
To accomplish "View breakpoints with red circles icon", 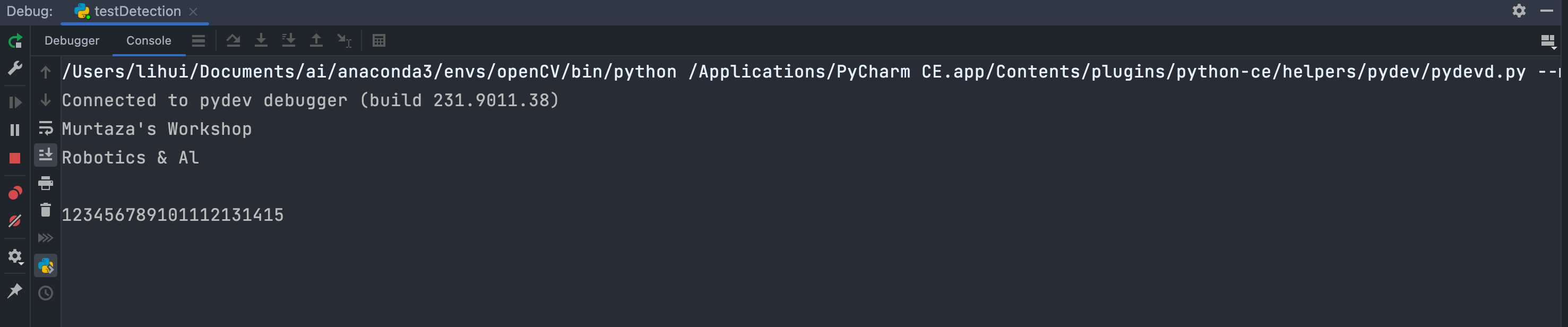I will click(x=15, y=193).
